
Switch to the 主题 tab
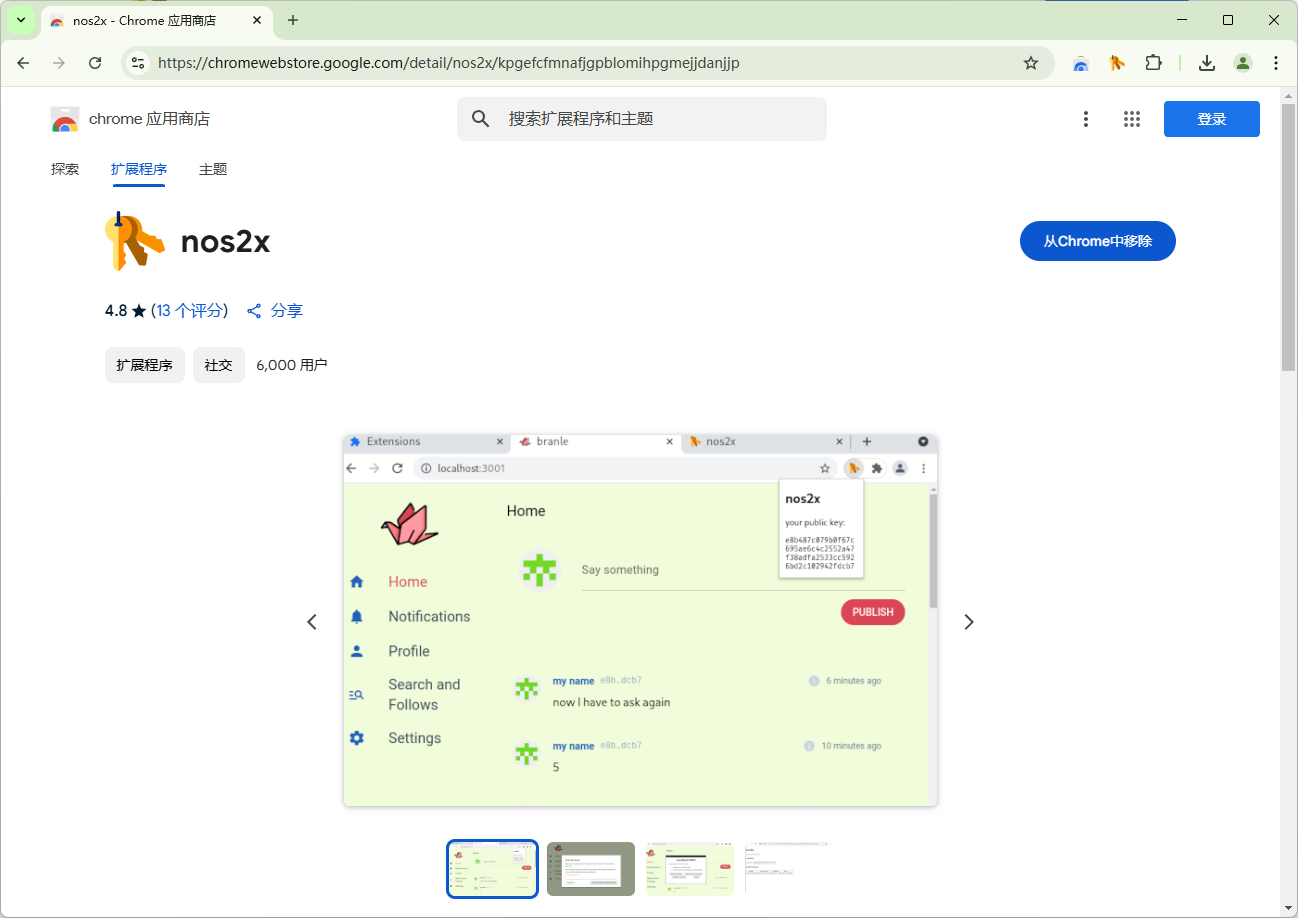point(212,169)
